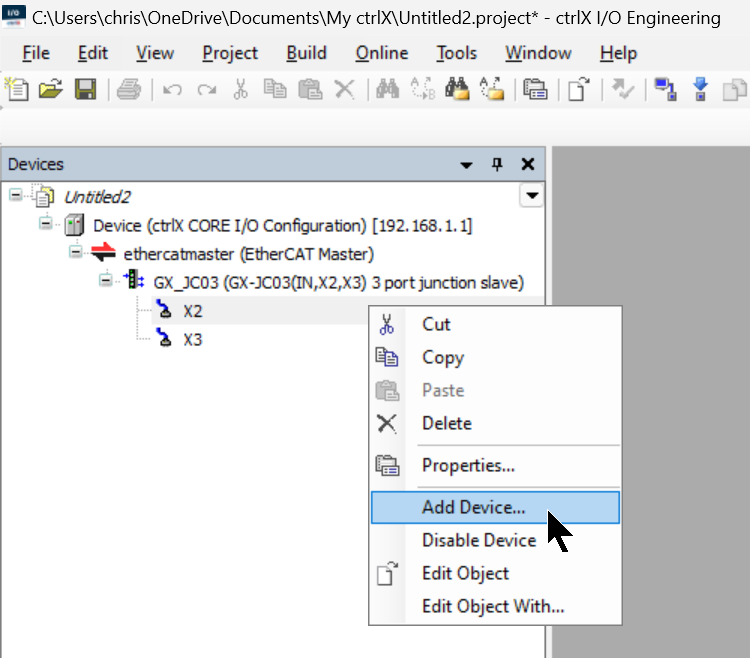Click the greyed checkmark build icon
This screenshot has width=750, height=658.
point(622,89)
